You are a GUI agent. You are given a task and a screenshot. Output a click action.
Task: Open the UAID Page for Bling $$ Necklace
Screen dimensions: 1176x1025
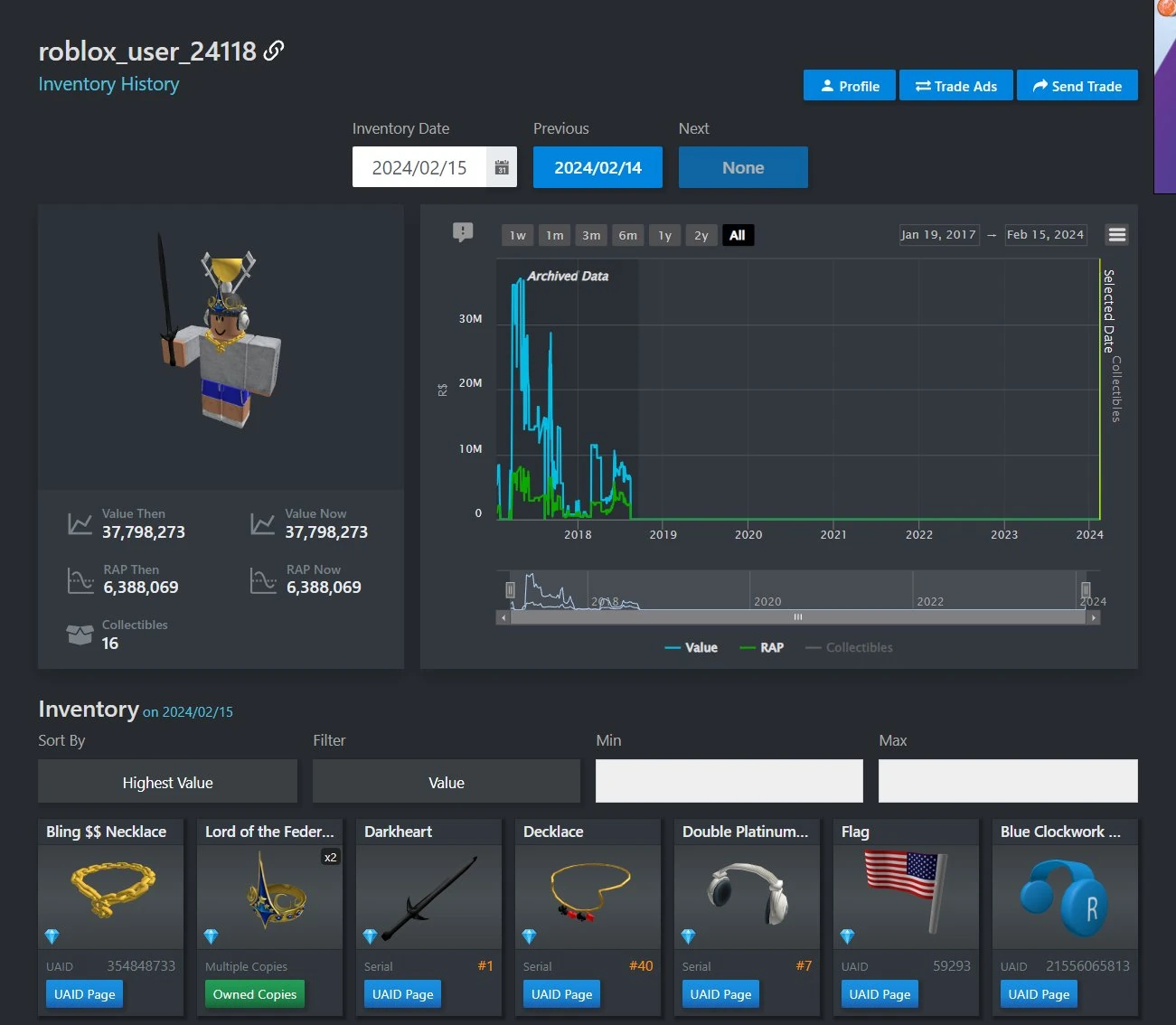85,994
